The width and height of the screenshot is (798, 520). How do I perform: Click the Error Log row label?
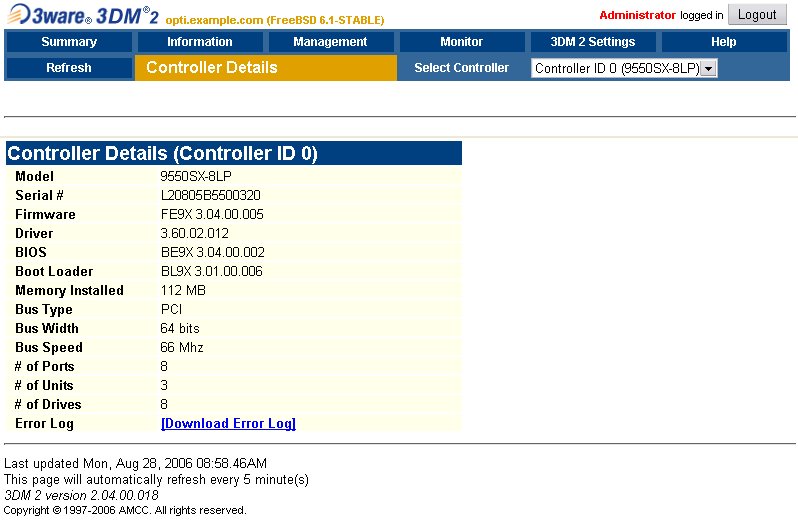click(44, 423)
